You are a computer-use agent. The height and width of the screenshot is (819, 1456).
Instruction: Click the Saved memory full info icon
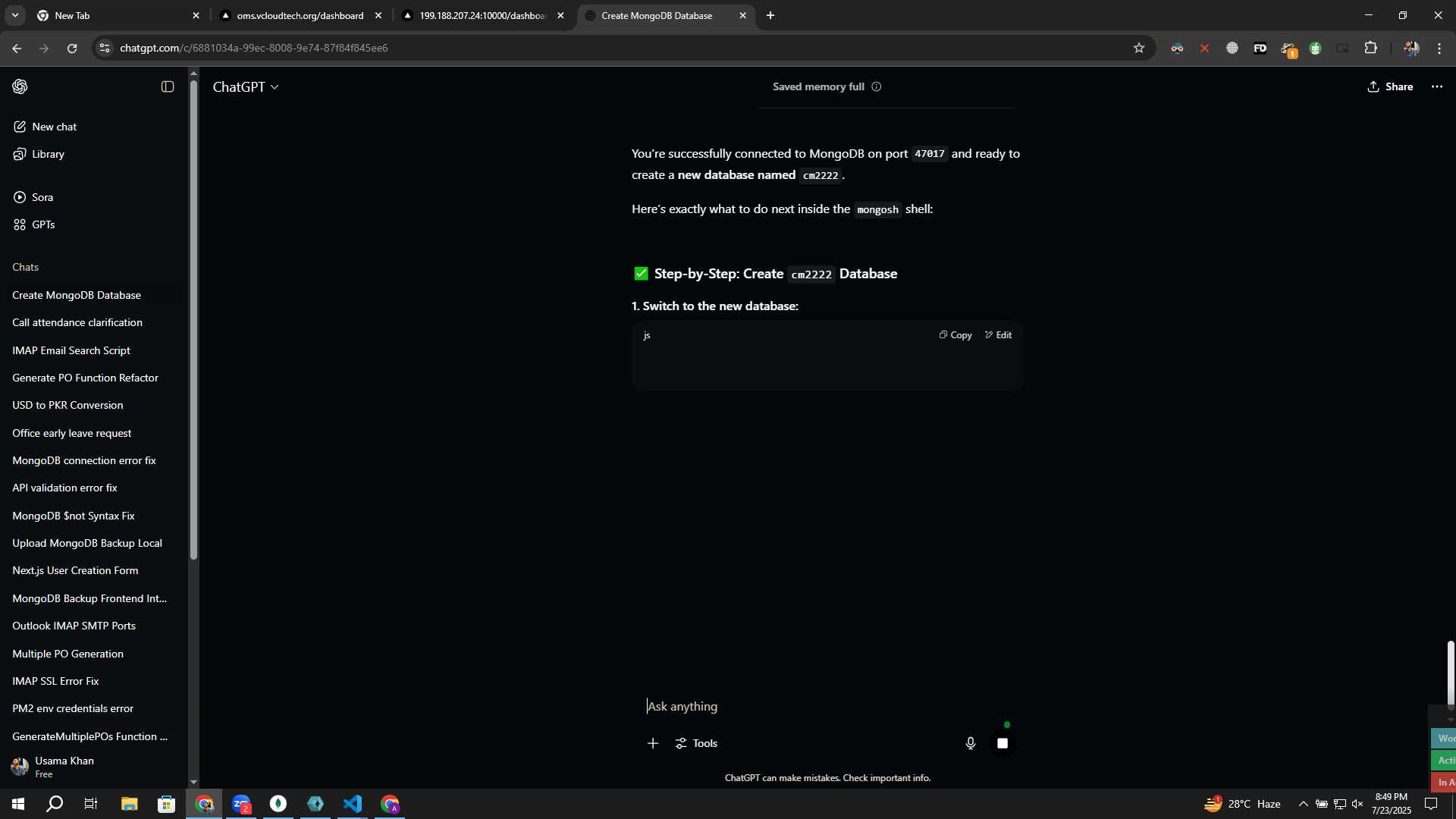pos(877,86)
